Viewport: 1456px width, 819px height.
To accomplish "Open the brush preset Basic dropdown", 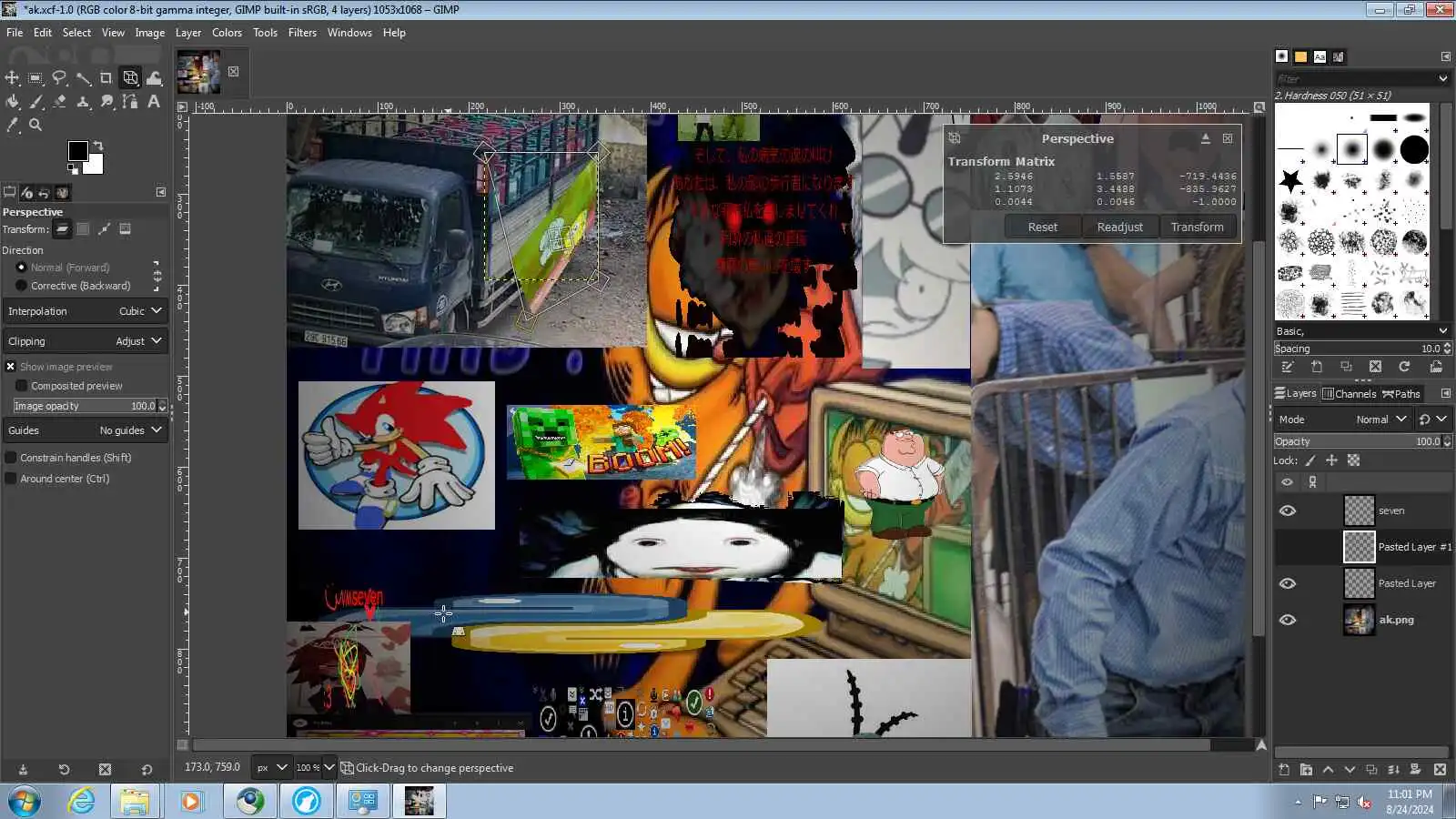I will point(1362,331).
